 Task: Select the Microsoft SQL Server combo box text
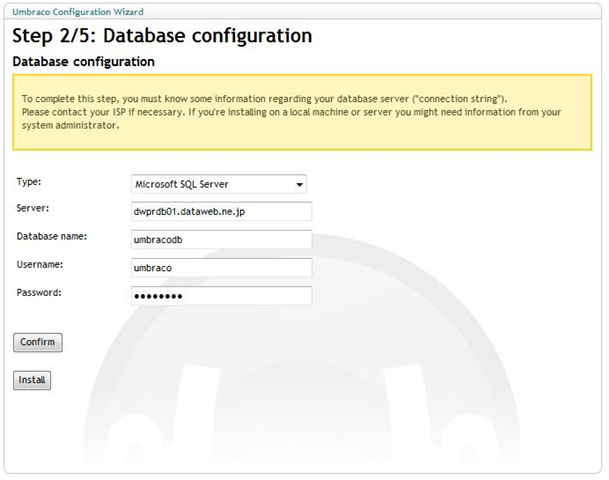[x=181, y=184]
